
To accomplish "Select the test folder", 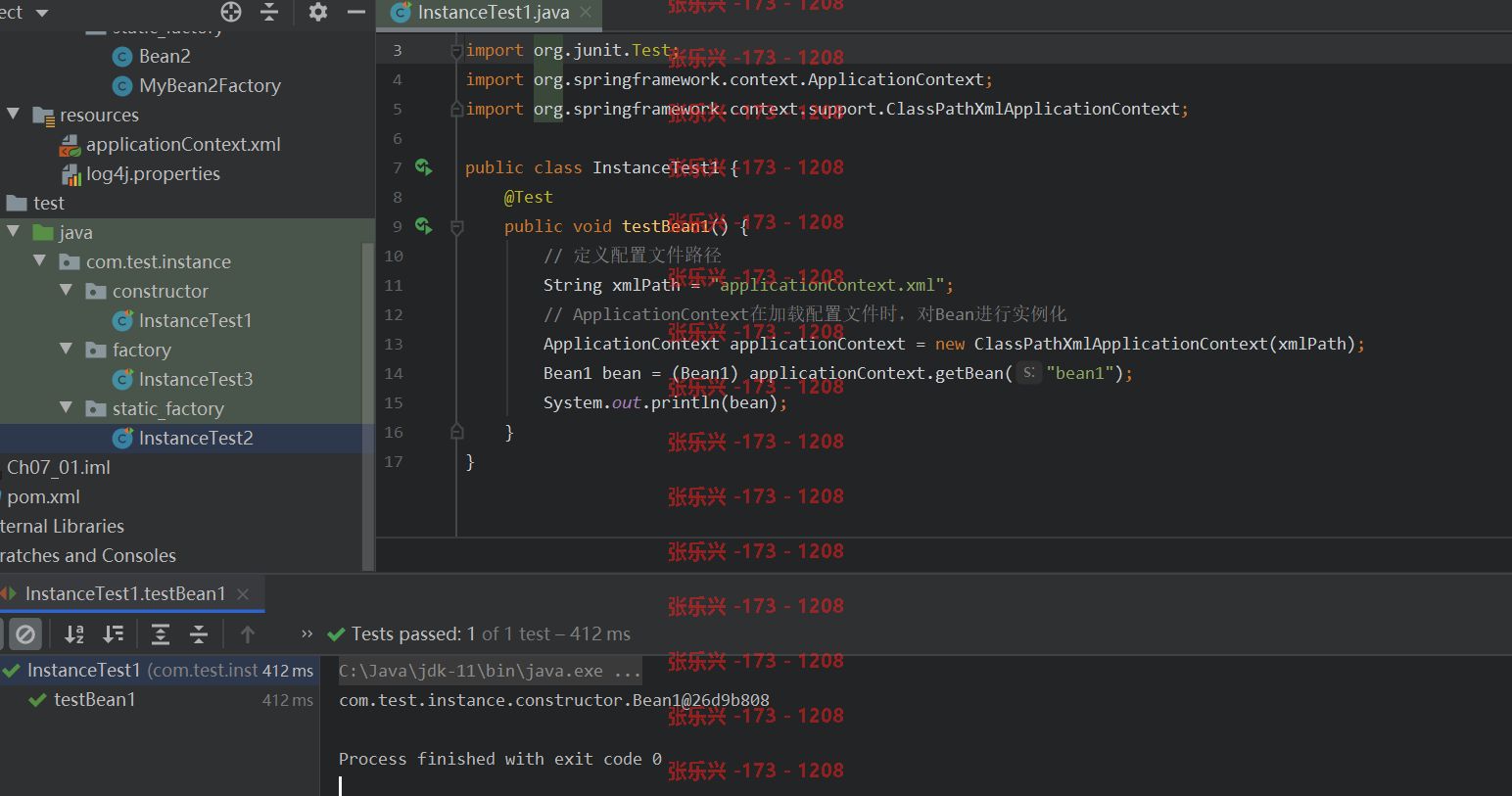I will pyautogui.click(x=48, y=203).
